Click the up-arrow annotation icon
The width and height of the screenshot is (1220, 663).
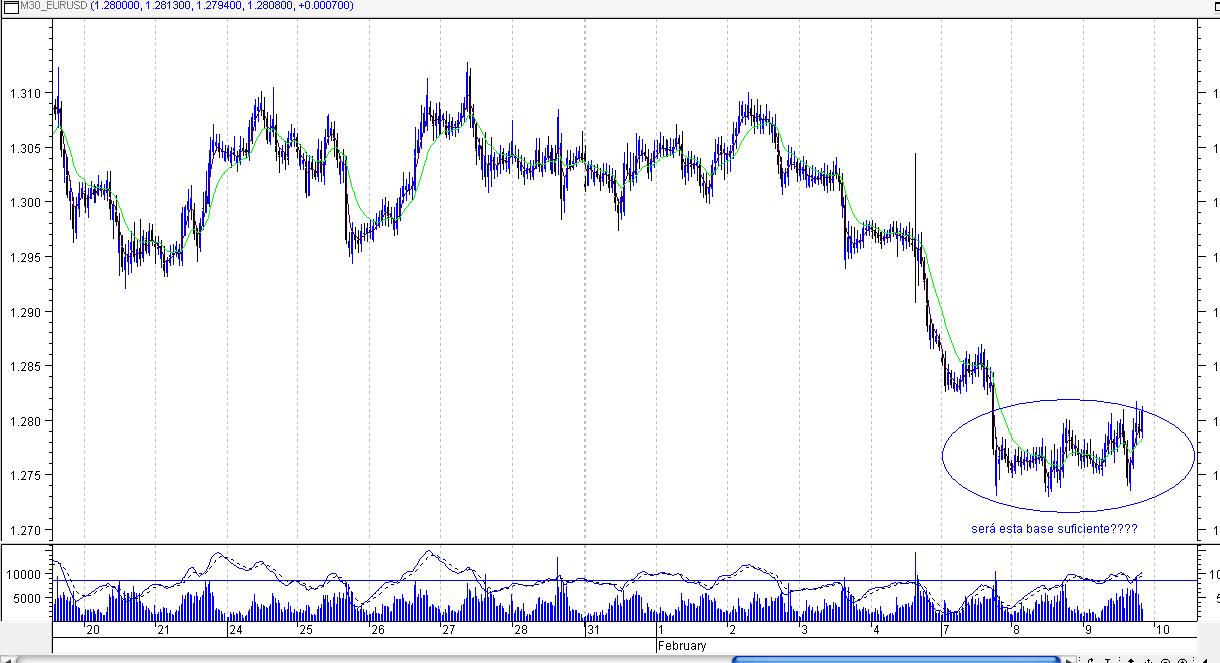tap(1131, 660)
